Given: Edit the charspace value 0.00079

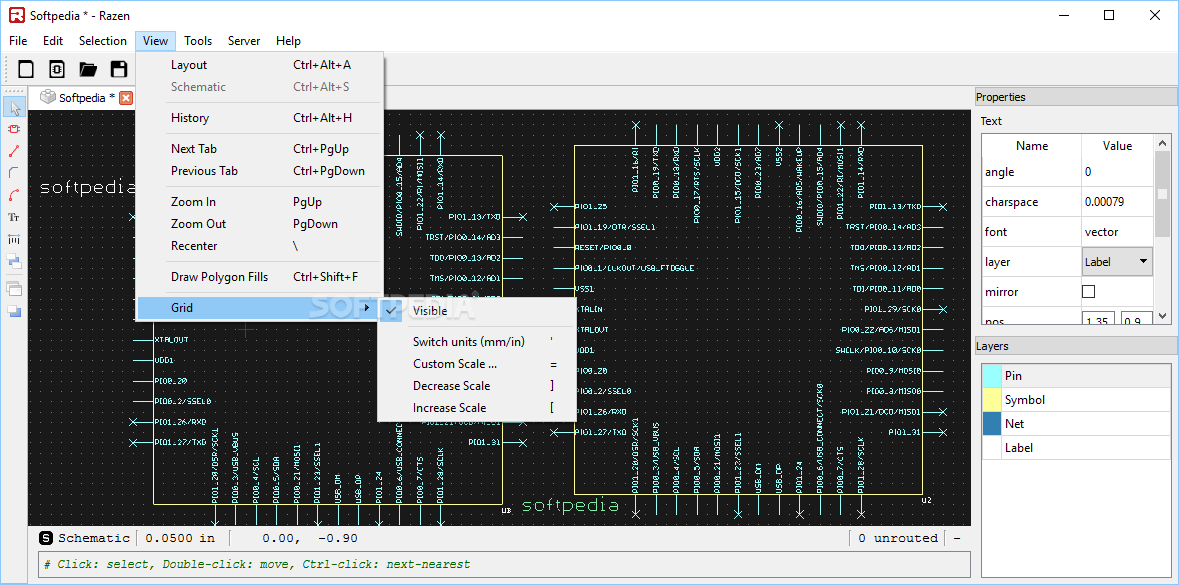Looking at the screenshot, I should point(1117,202).
